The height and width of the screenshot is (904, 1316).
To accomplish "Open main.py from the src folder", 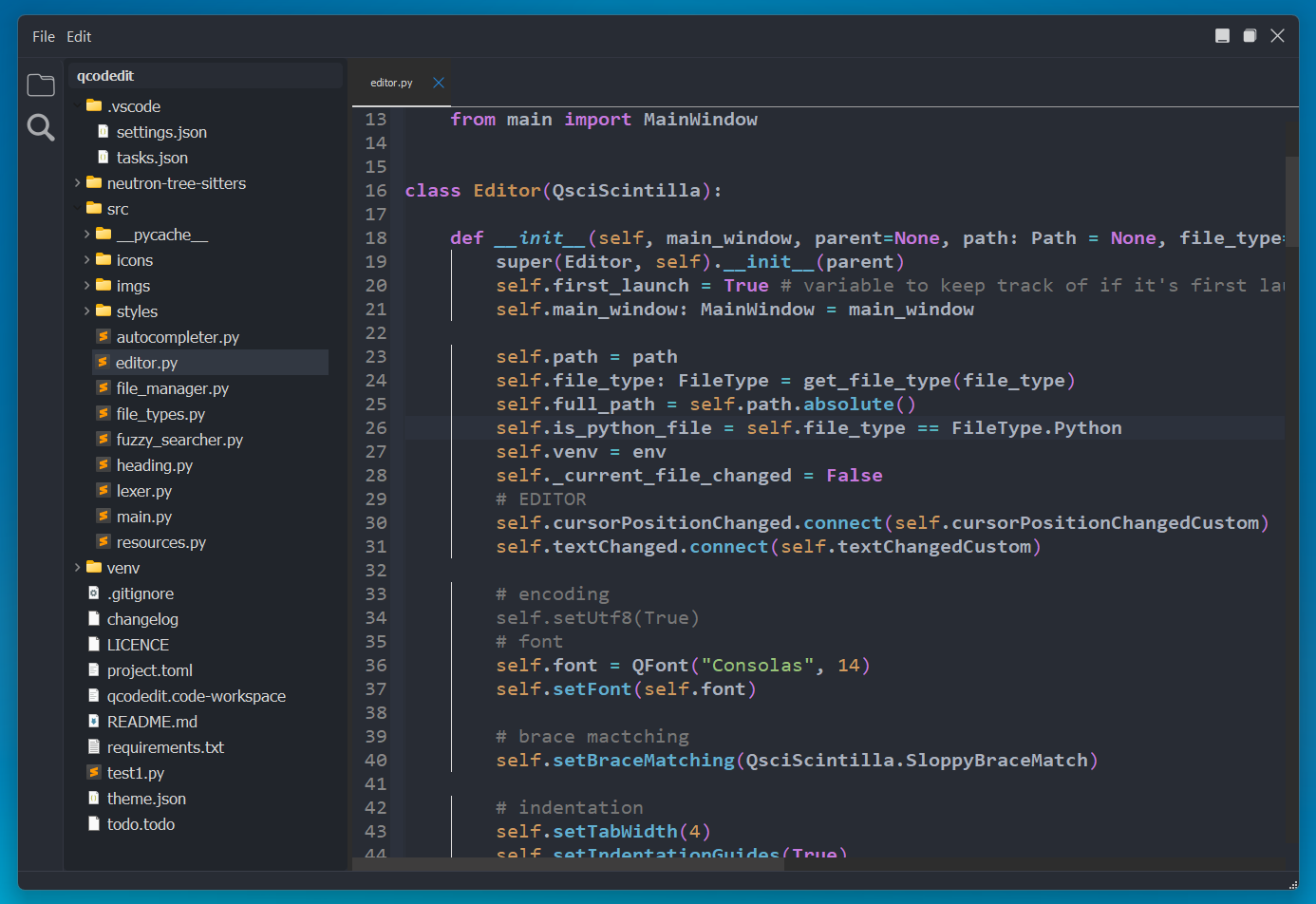I will click(144, 517).
